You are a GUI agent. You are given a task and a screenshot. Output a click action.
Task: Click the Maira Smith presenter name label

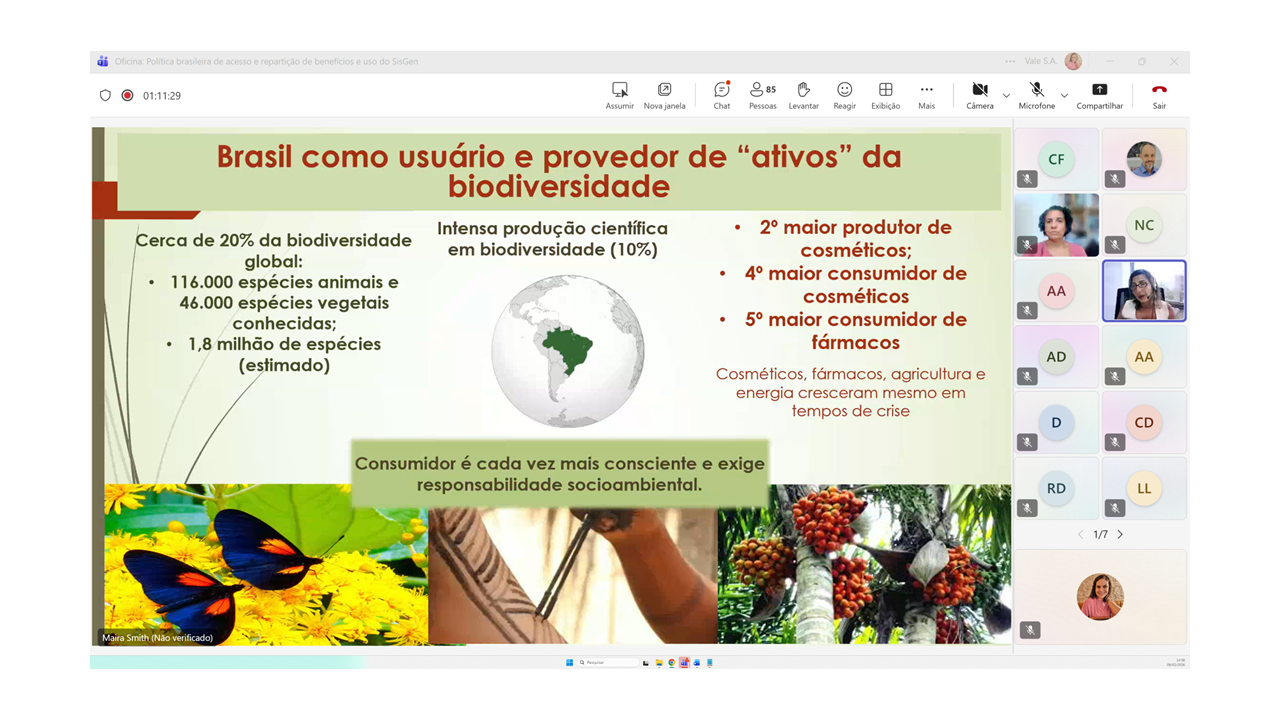pos(157,638)
